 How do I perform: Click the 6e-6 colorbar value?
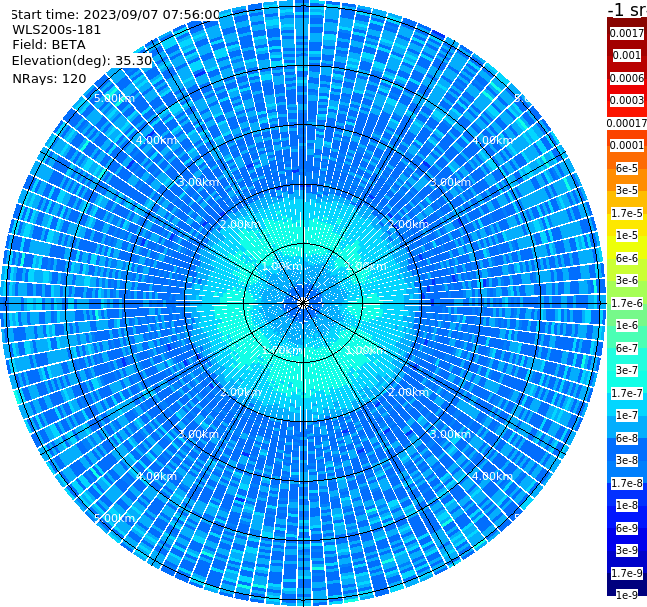click(x=627, y=258)
